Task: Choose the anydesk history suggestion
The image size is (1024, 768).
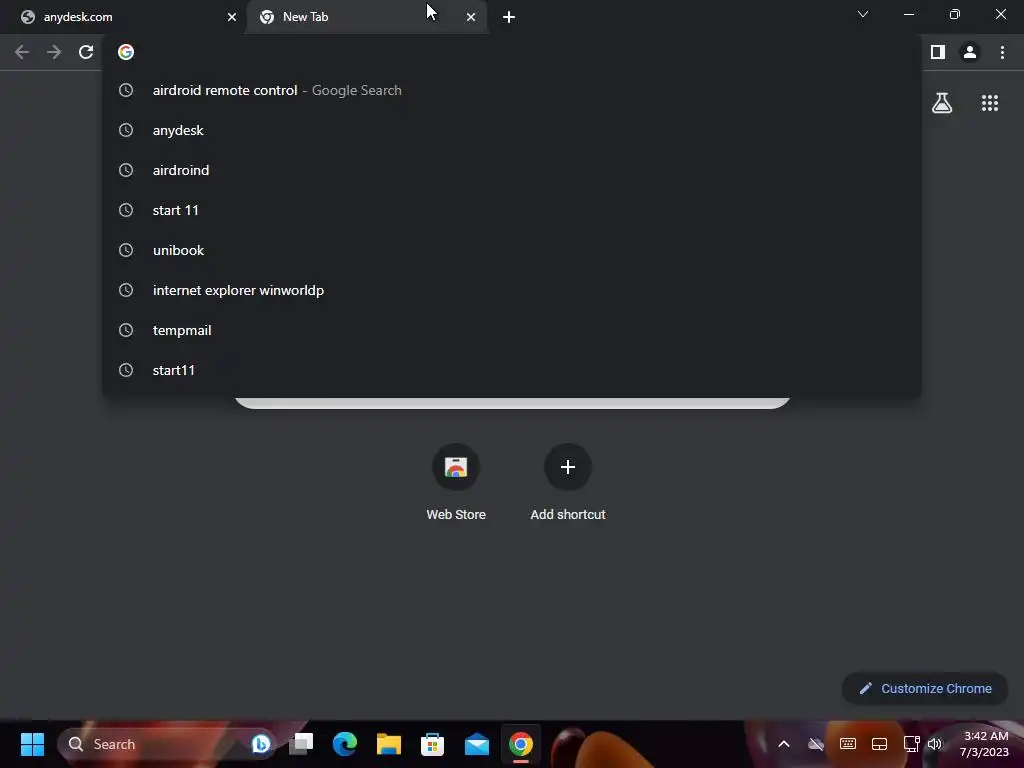Action: coord(512,131)
